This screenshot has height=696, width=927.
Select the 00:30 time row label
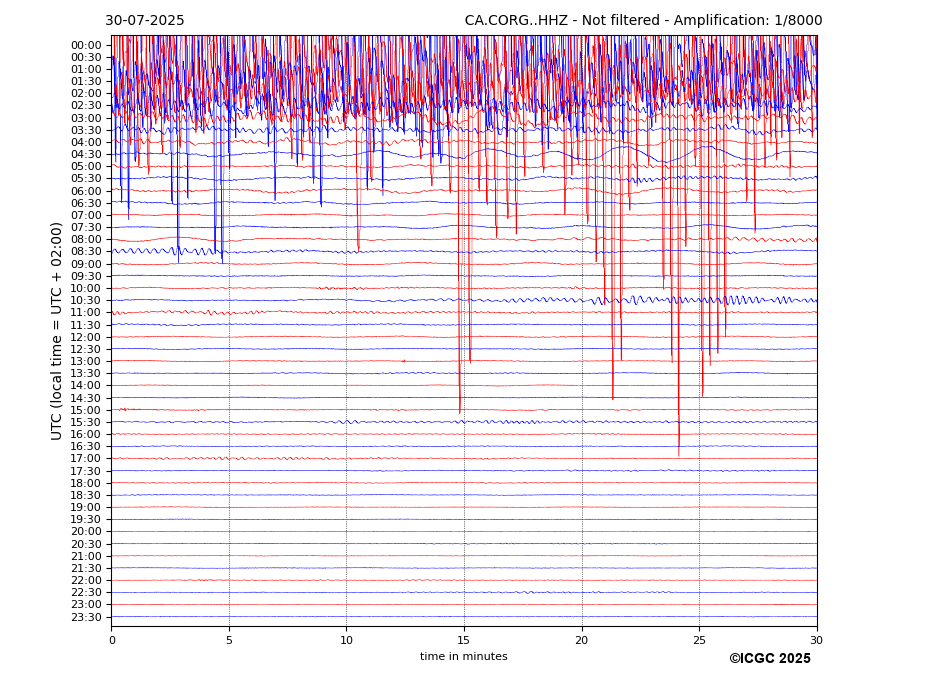[86, 57]
